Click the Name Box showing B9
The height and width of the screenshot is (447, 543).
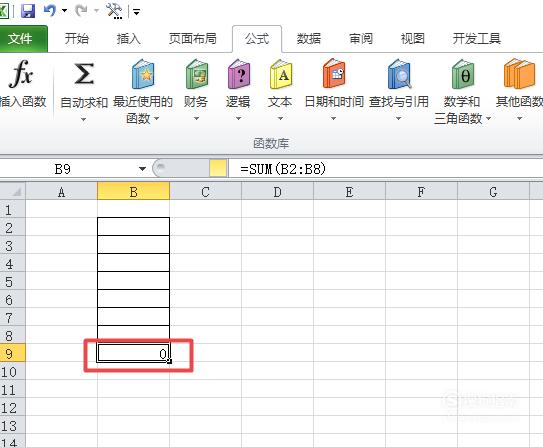click(68, 169)
